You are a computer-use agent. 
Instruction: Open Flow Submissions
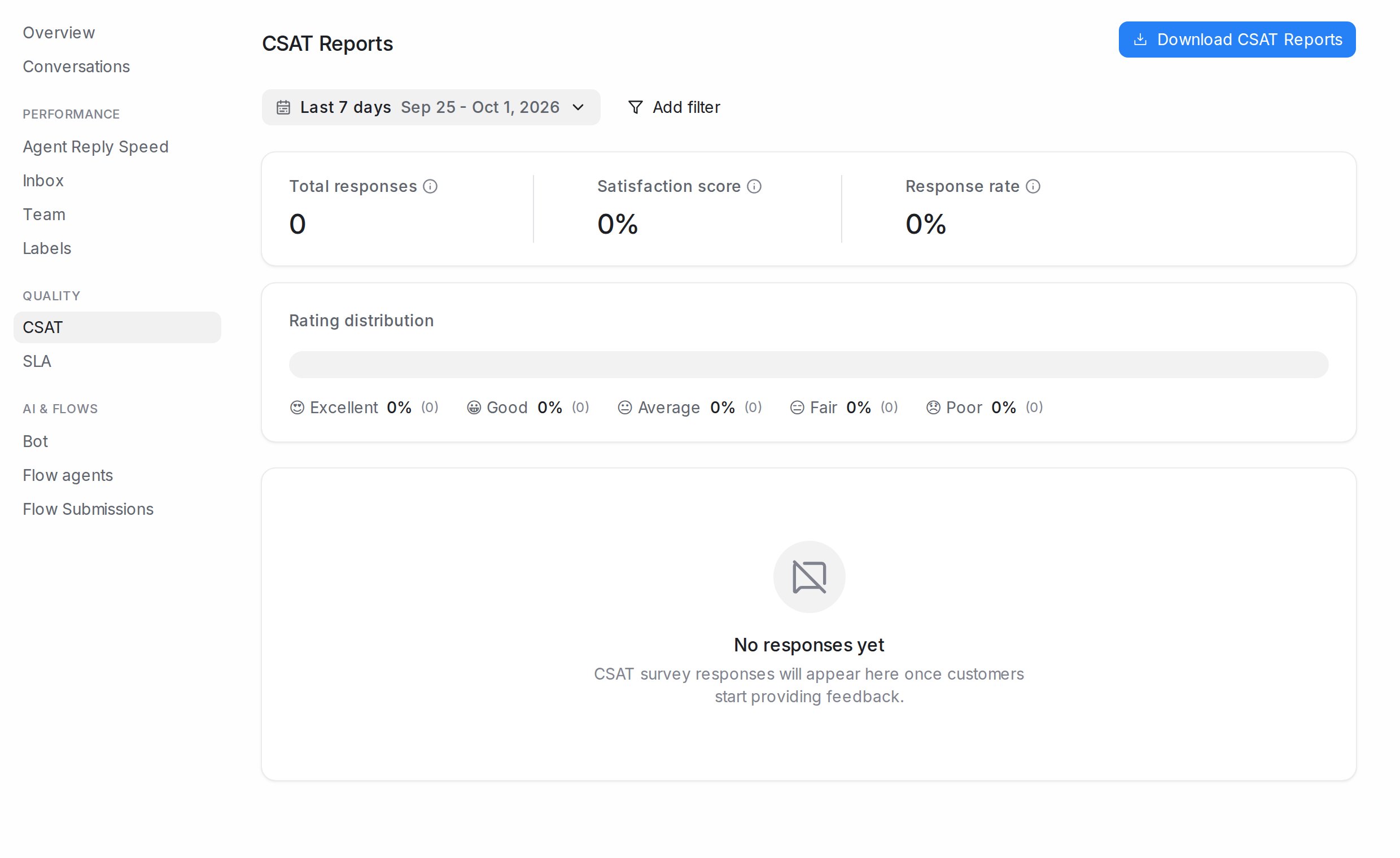coord(88,509)
